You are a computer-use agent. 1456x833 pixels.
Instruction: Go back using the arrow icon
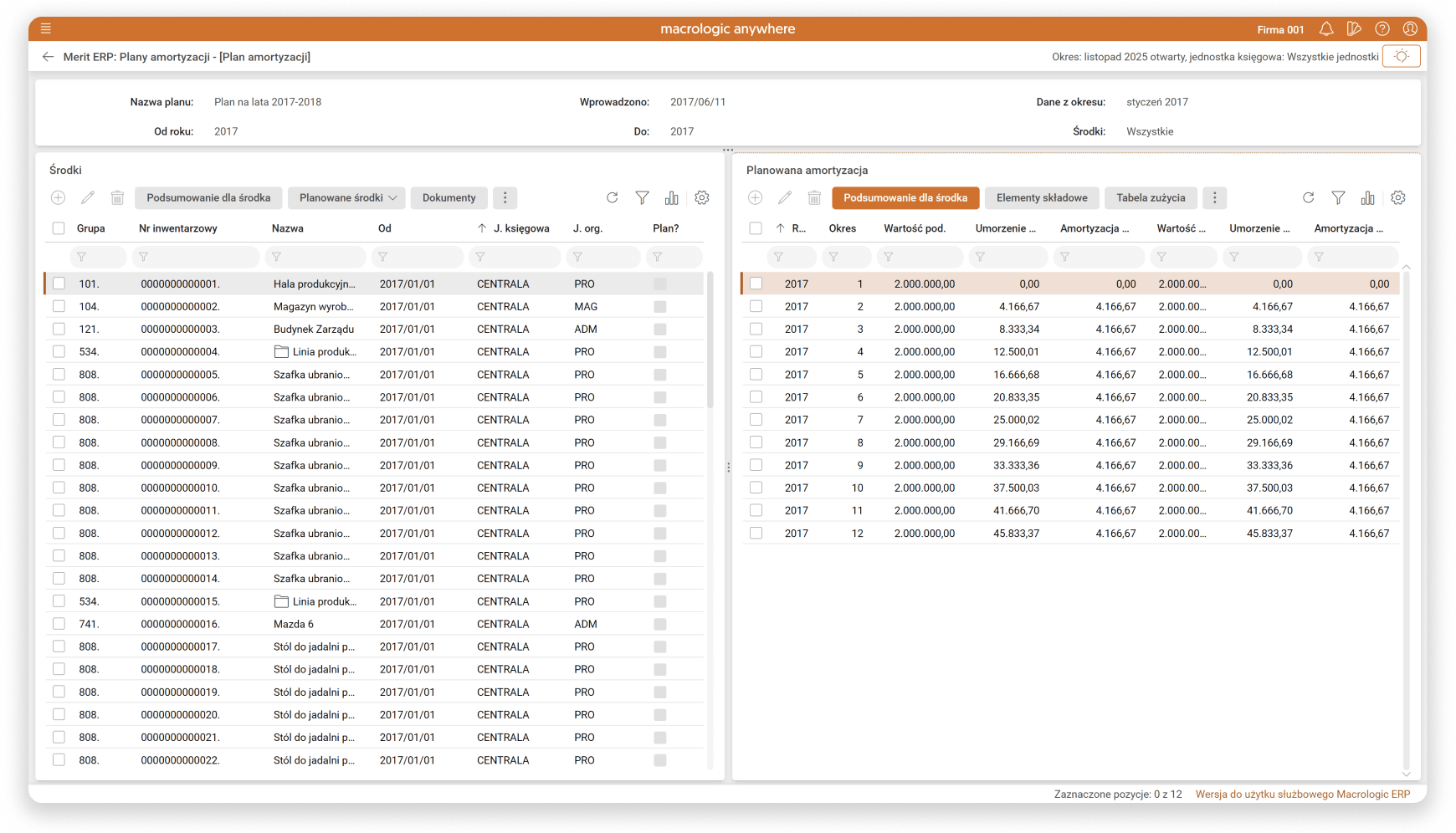click(x=48, y=57)
